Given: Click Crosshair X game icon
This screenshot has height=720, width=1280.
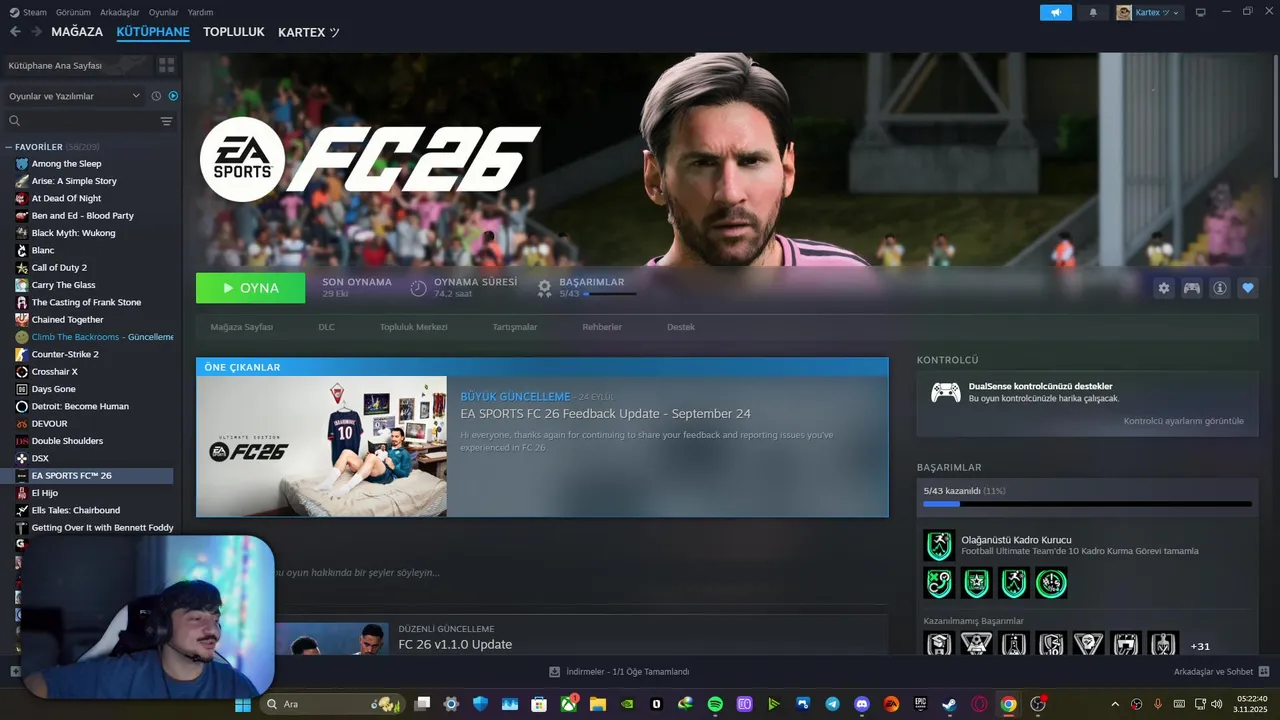Looking at the screenshot, I should [x=22, y=372].
